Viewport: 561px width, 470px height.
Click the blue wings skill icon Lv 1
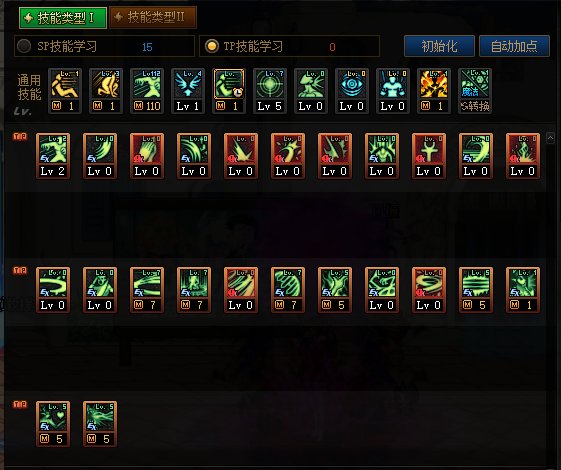pyautogui.click(x=188, y=91)
